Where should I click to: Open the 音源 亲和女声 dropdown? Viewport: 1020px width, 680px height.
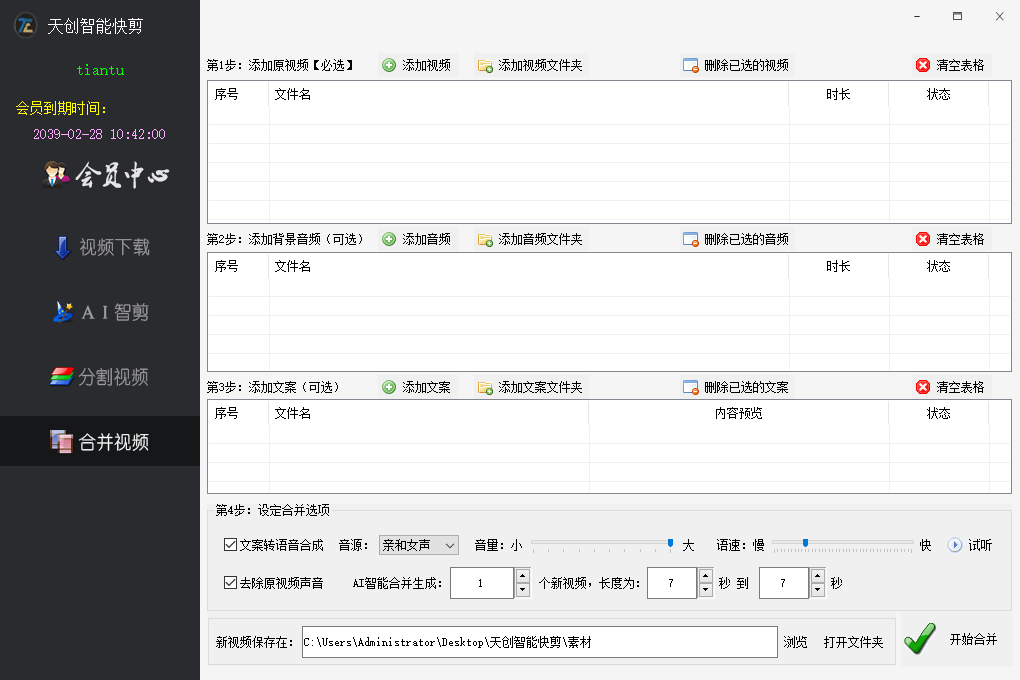[418, 545]
